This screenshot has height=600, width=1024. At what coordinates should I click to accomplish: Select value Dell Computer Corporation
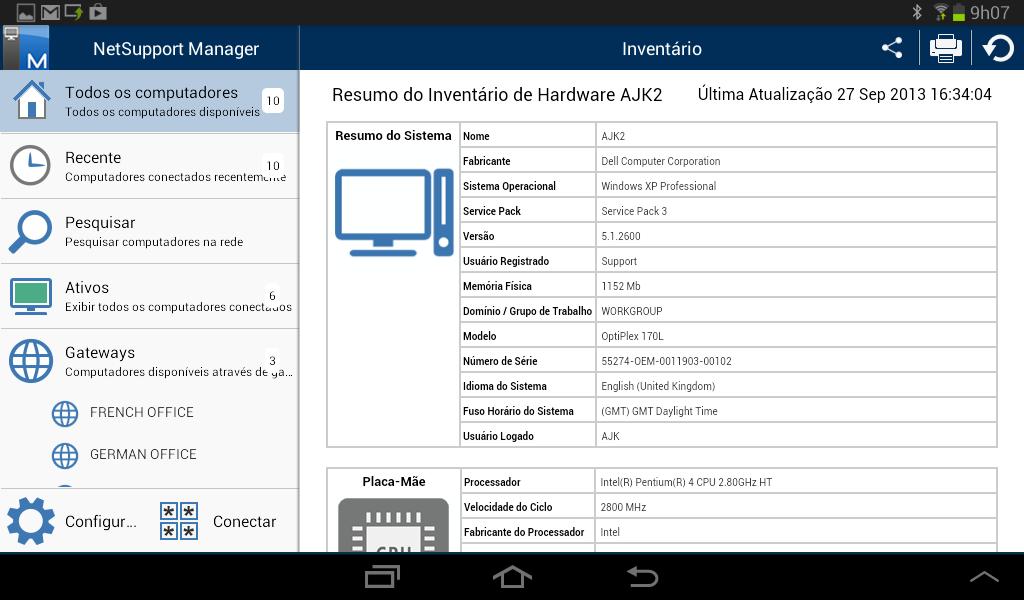click(x=660, y=161)
